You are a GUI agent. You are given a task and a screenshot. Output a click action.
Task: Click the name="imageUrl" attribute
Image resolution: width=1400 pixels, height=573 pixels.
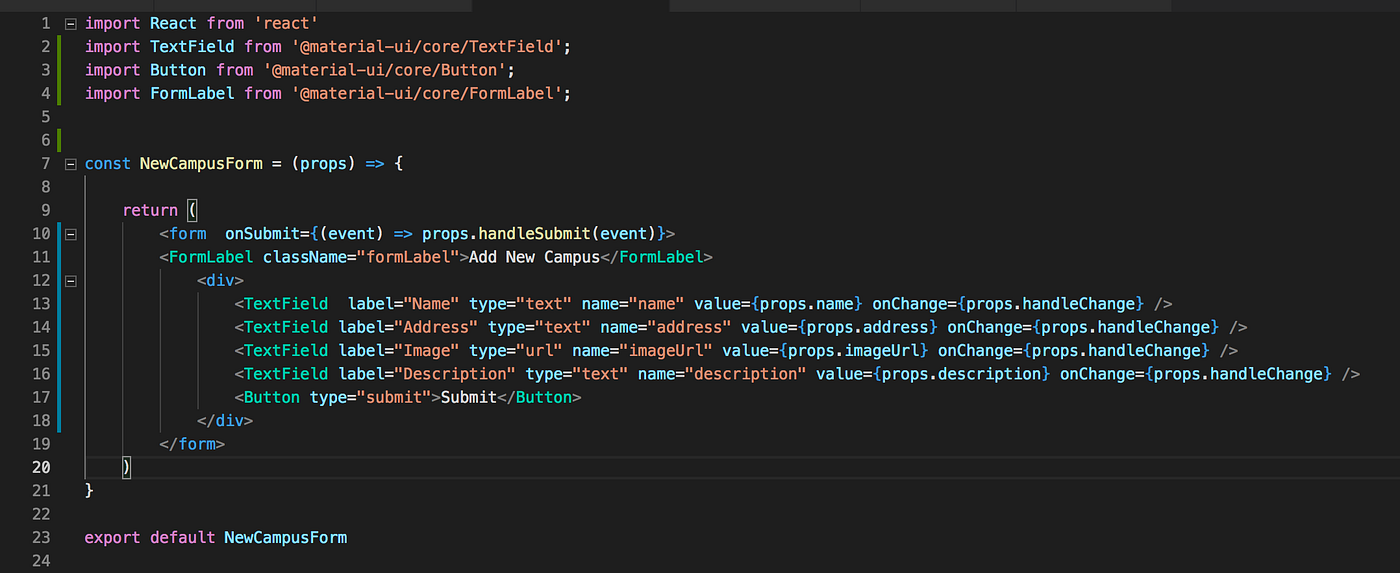pyautogui.click(x=642, y=351)
